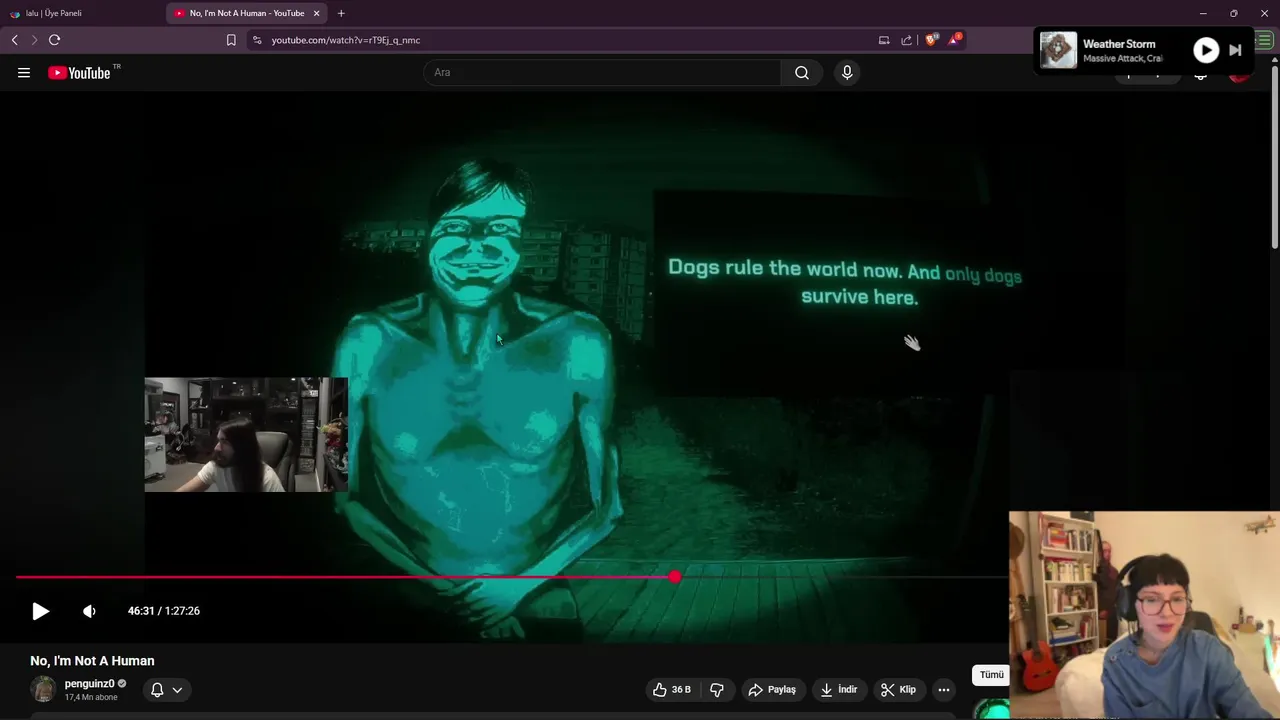Screen dimensions: 1280x720
Task: Expand the subscription notification bell dropdown
Action: (167, 689)
